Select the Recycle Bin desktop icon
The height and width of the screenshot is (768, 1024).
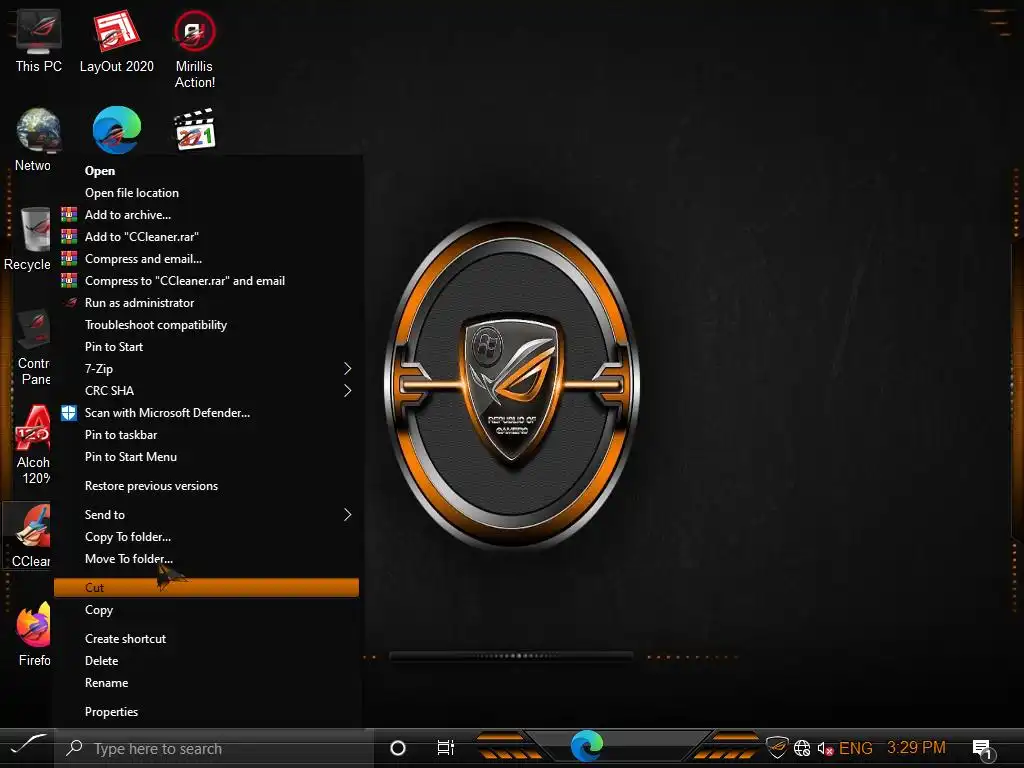coord(27,238)
